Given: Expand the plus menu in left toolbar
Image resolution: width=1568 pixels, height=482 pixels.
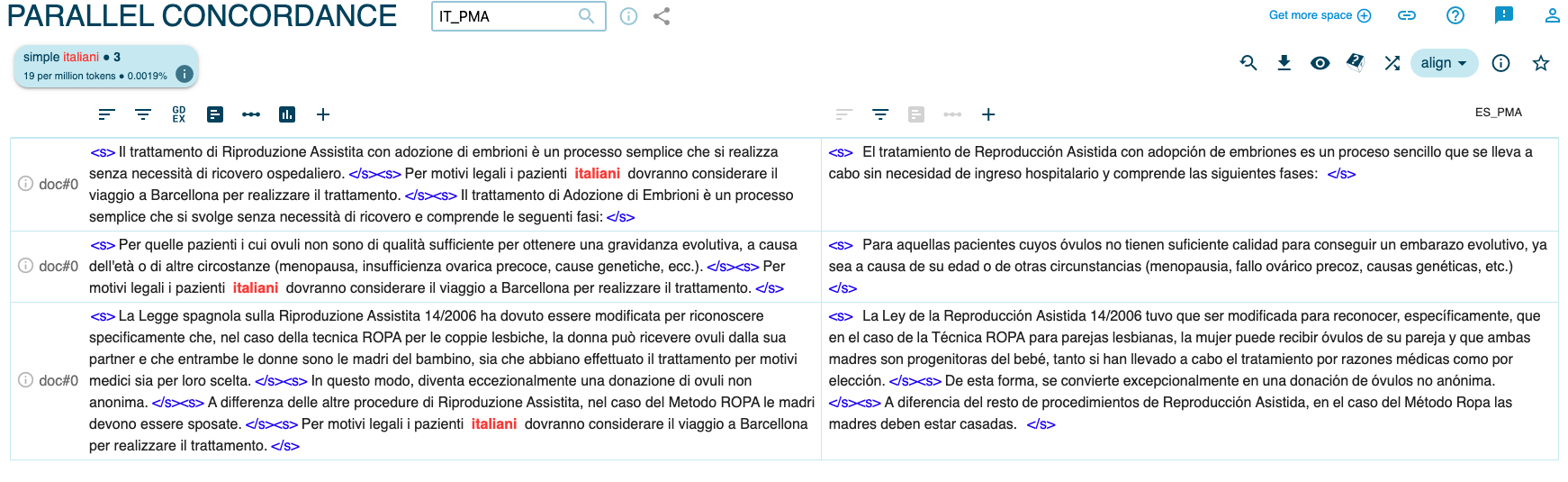Looking at the screenshot, I should [323, 114].
